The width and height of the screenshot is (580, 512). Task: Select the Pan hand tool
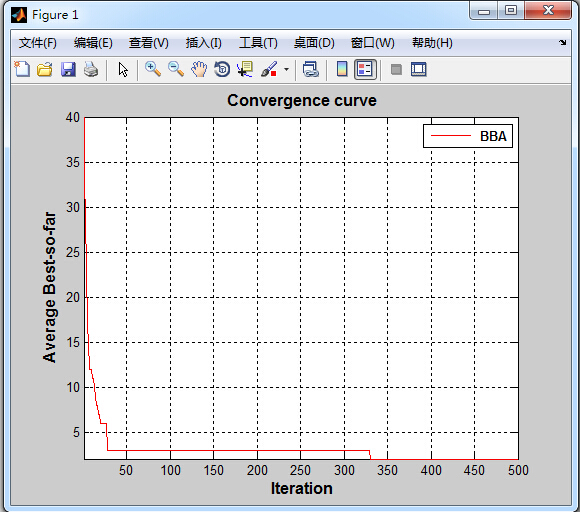pyautogui.click(x=199, y=69)
